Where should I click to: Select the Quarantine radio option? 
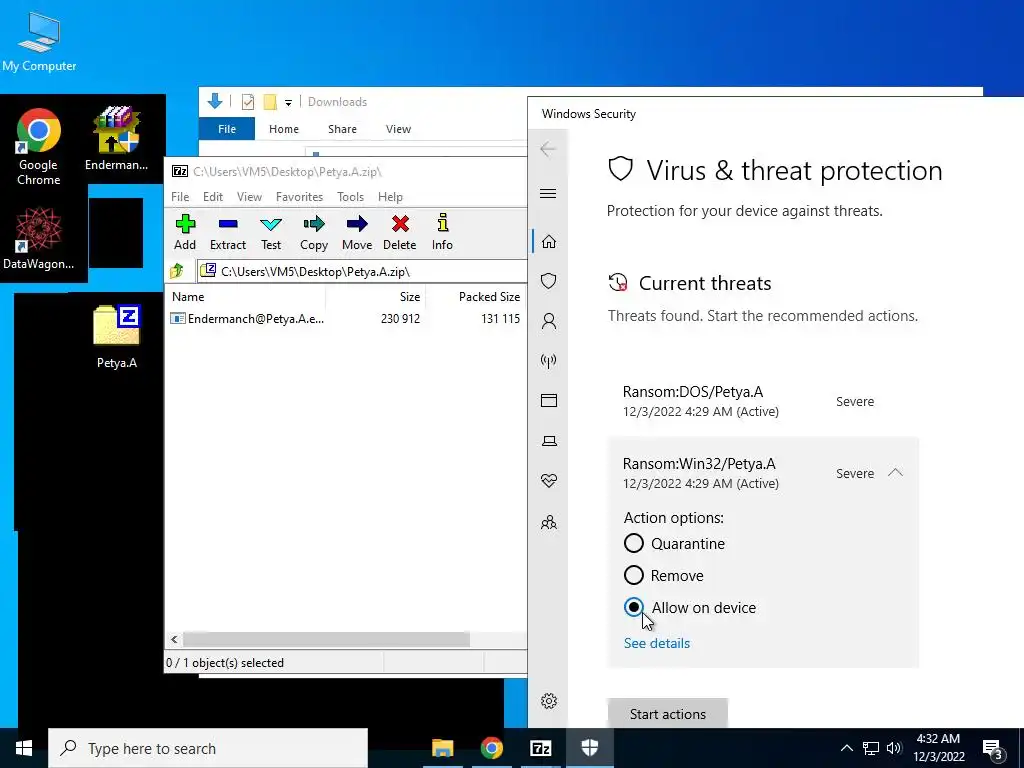pos(633,543)
